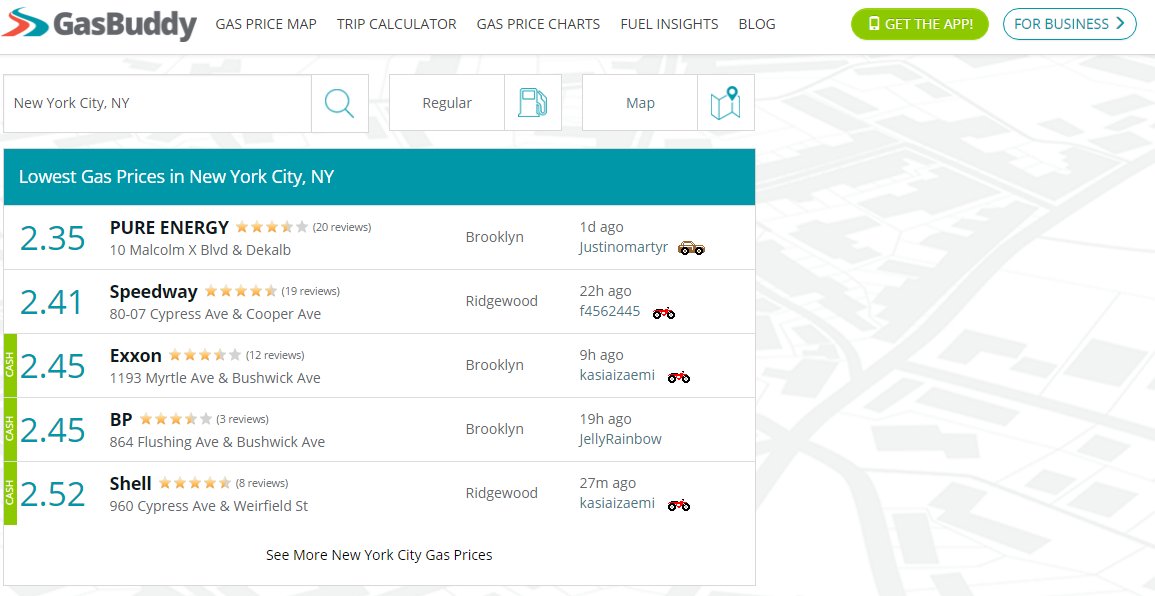Open the Map view selector
1155x596 pixels.
(x=640, y=103)
